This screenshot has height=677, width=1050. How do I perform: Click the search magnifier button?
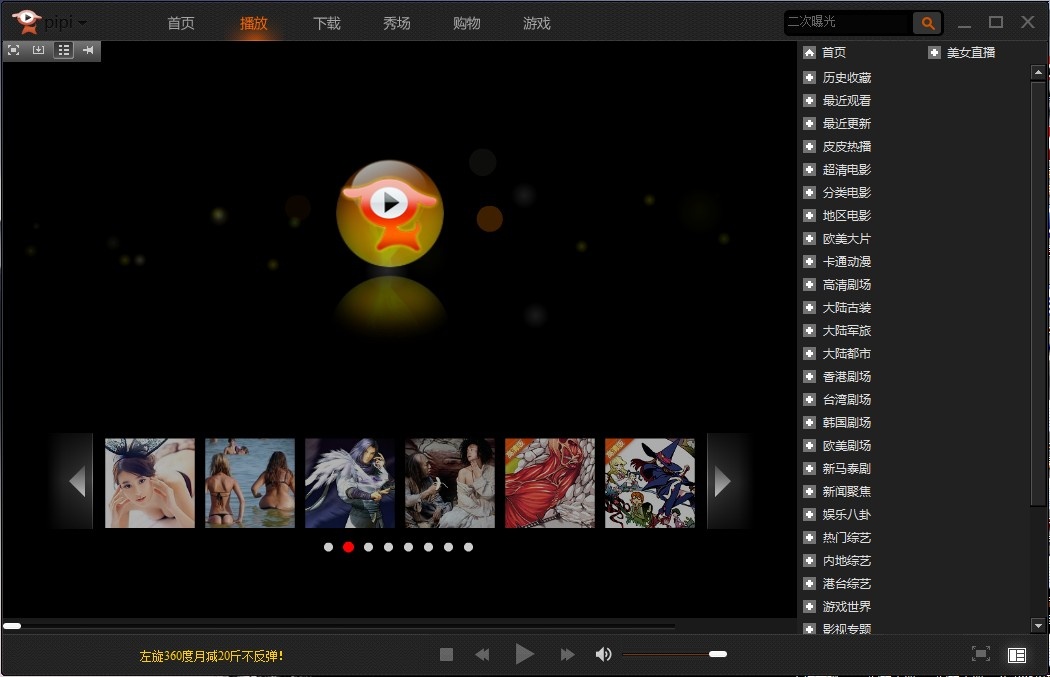[928, 23]
